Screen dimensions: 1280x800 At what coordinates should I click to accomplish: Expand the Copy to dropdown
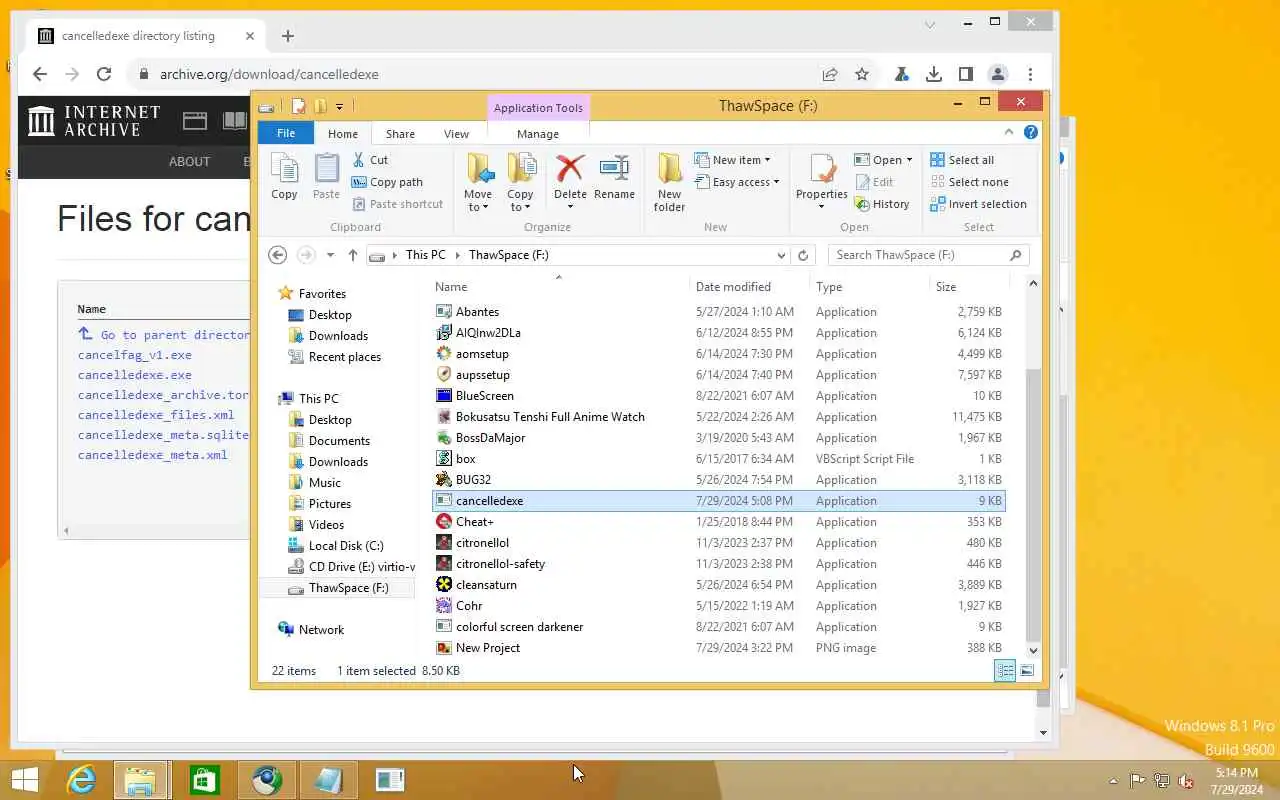(520, 207)
